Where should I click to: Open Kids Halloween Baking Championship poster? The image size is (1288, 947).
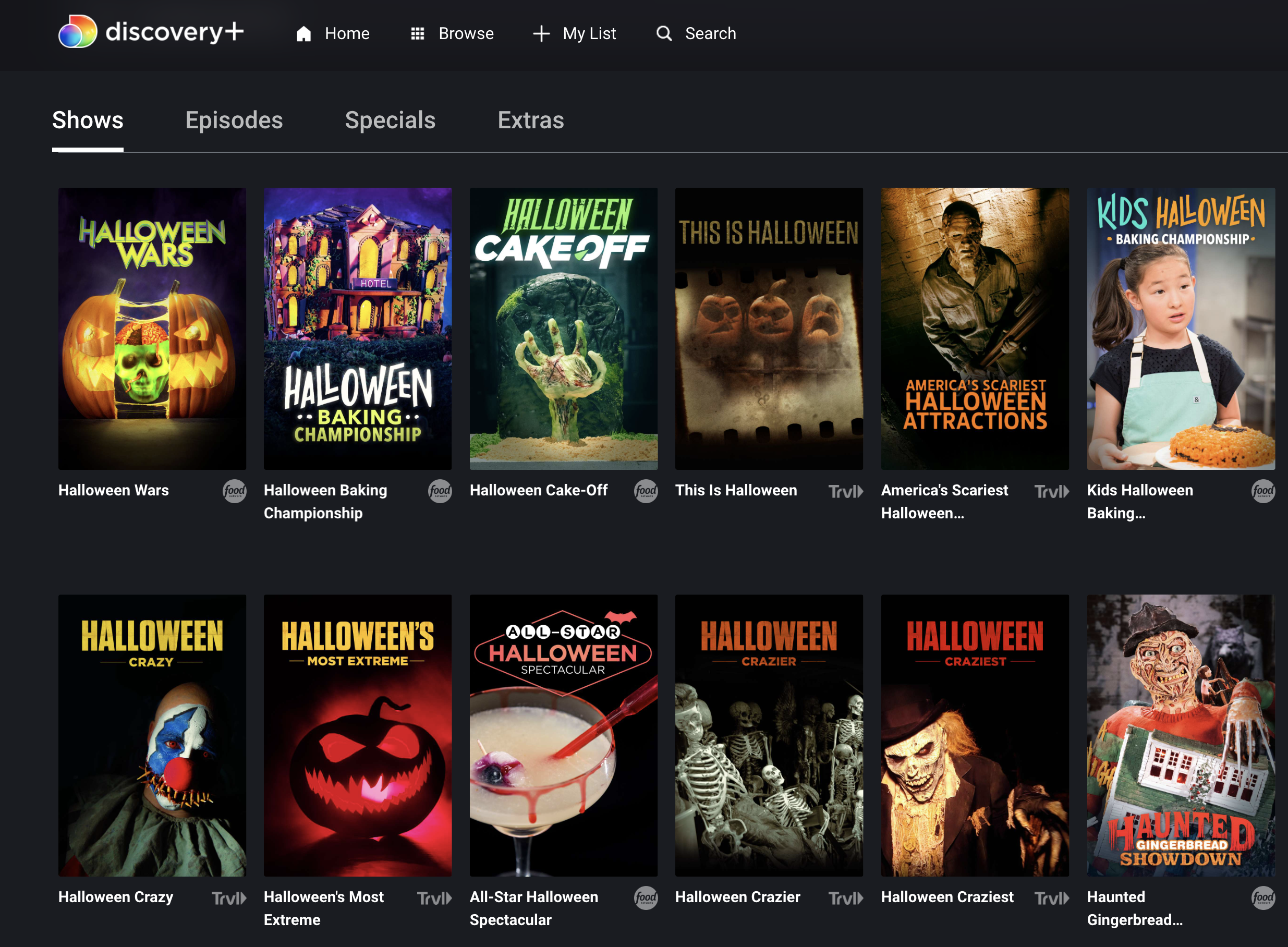(1180, 329)
